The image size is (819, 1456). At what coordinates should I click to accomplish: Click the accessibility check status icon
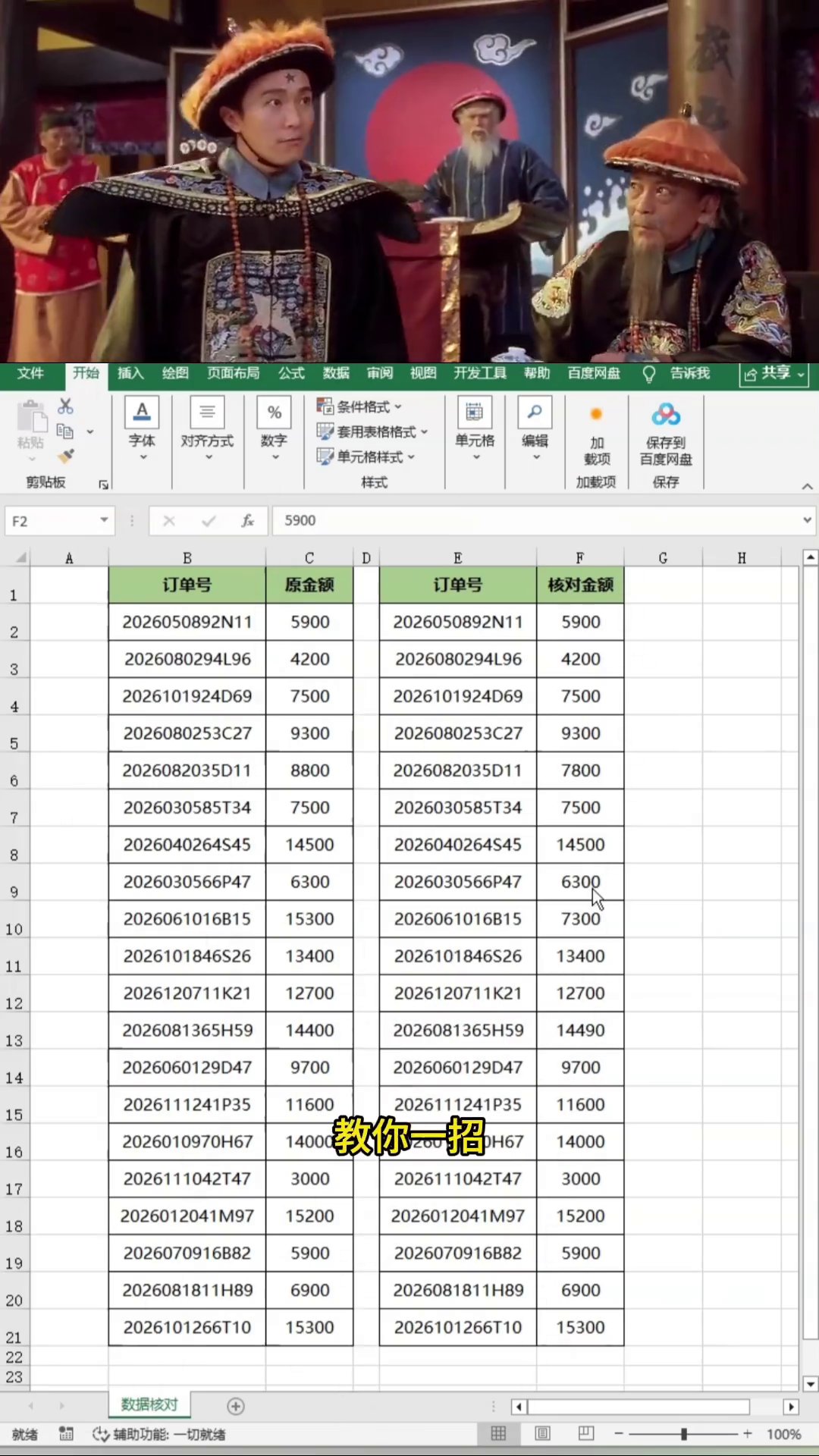click(x=100, y=1434)
